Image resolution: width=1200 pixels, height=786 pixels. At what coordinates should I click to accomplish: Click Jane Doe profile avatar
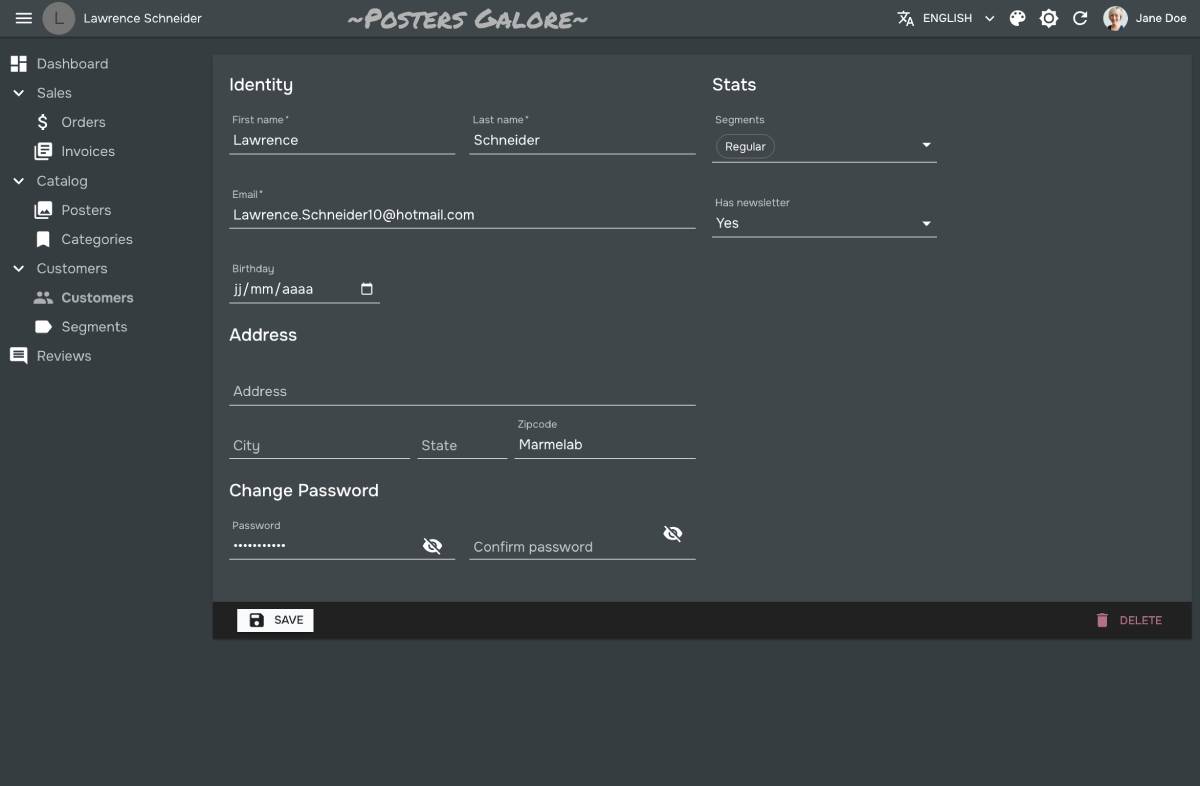1115,18
